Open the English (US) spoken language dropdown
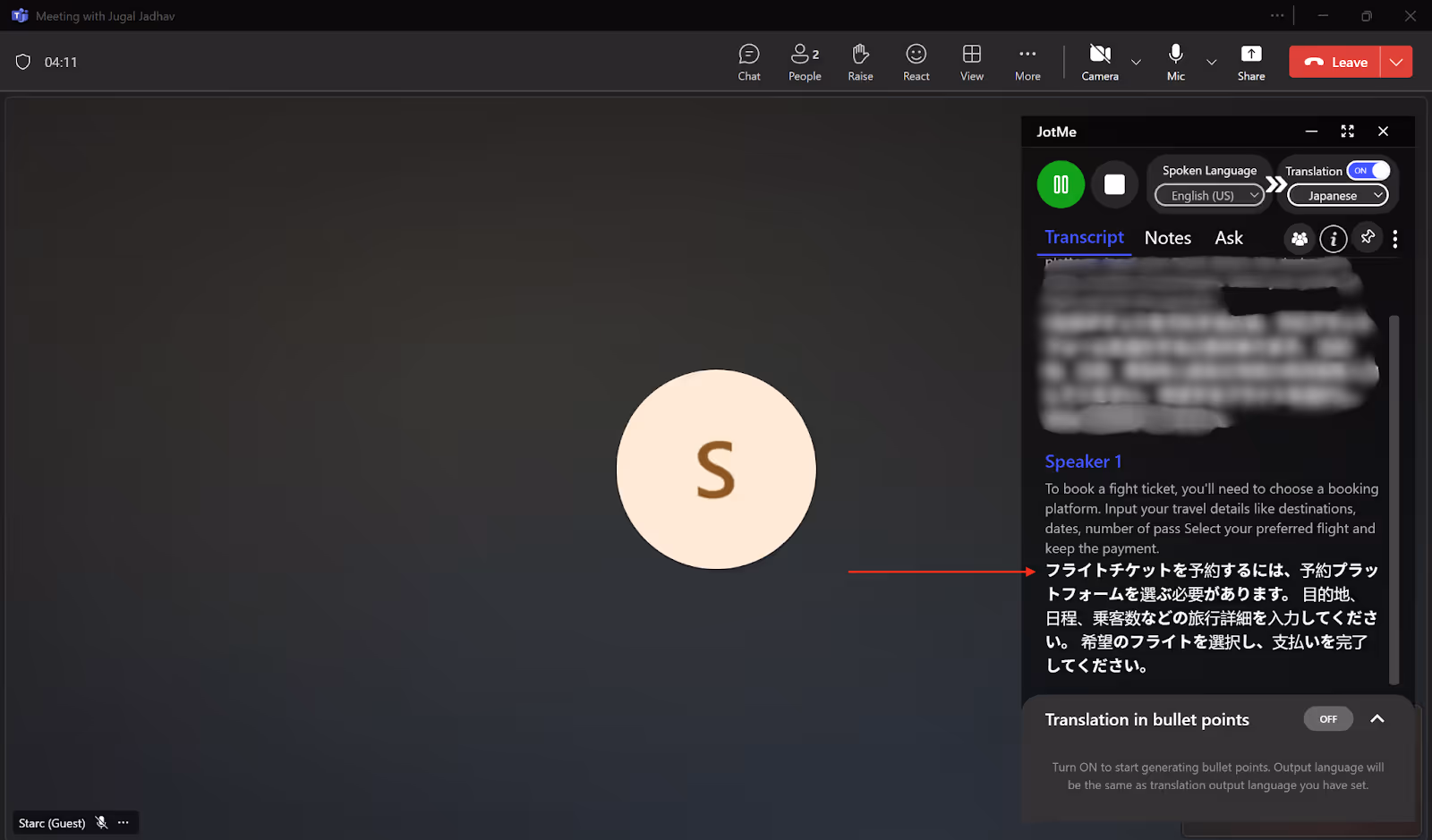 (1209, 195)
